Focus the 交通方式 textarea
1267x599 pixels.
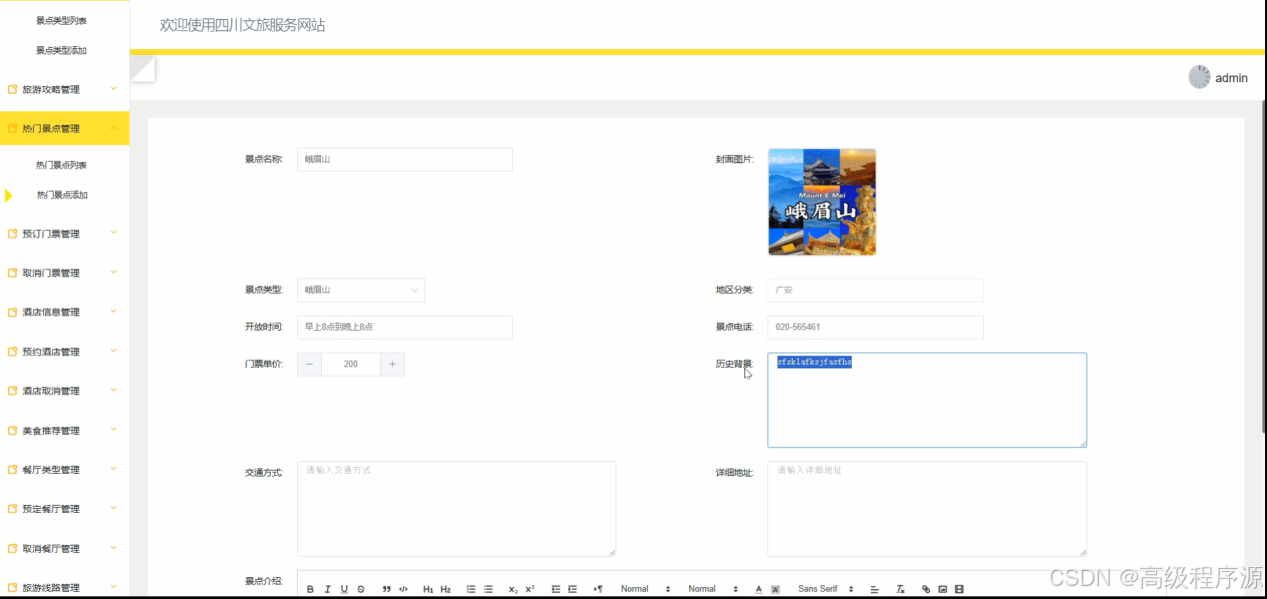456,508
